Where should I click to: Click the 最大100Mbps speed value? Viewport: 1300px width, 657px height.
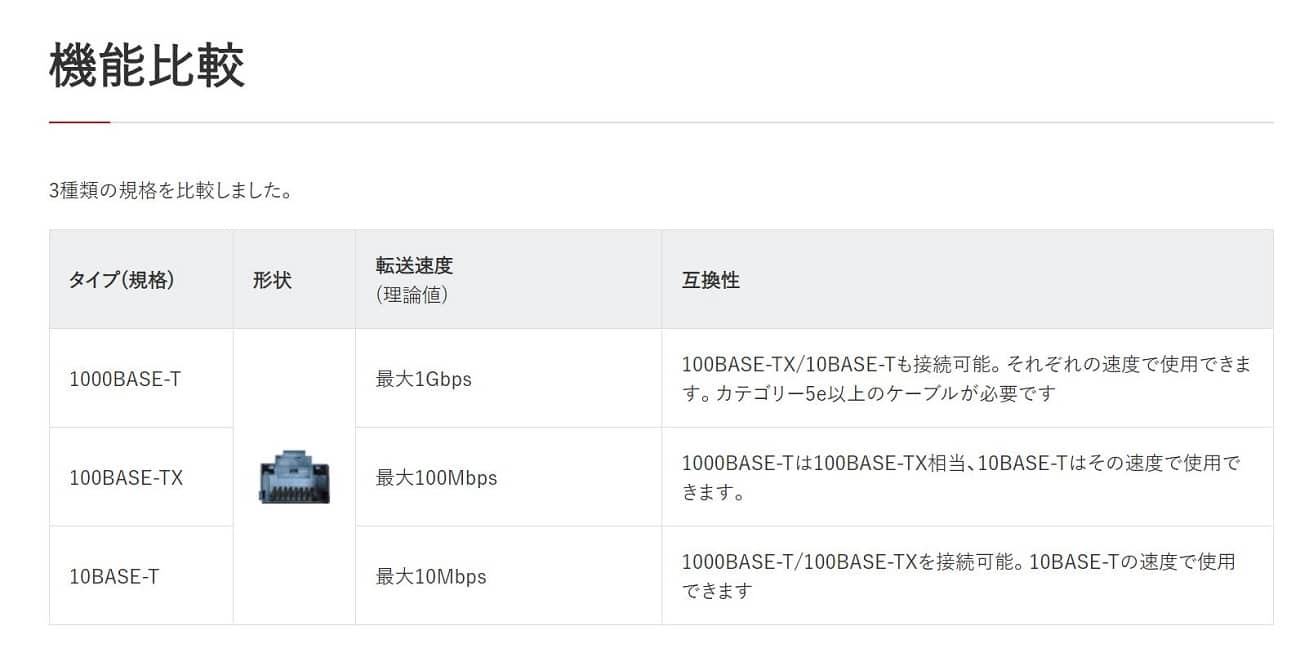click(x=436, y=478)
